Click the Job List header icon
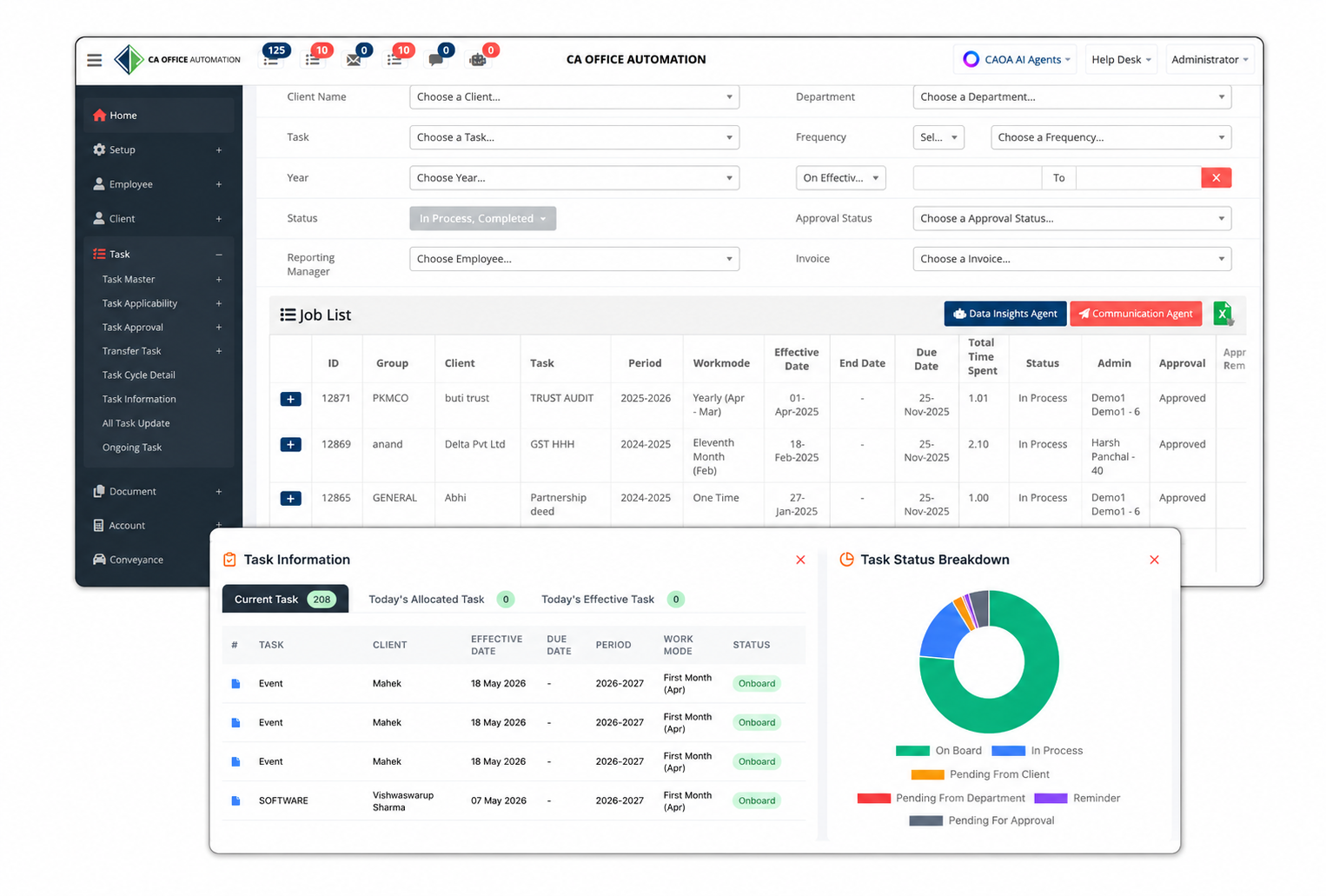Screen dimensions: 1326x896 [x=288, y=315]
